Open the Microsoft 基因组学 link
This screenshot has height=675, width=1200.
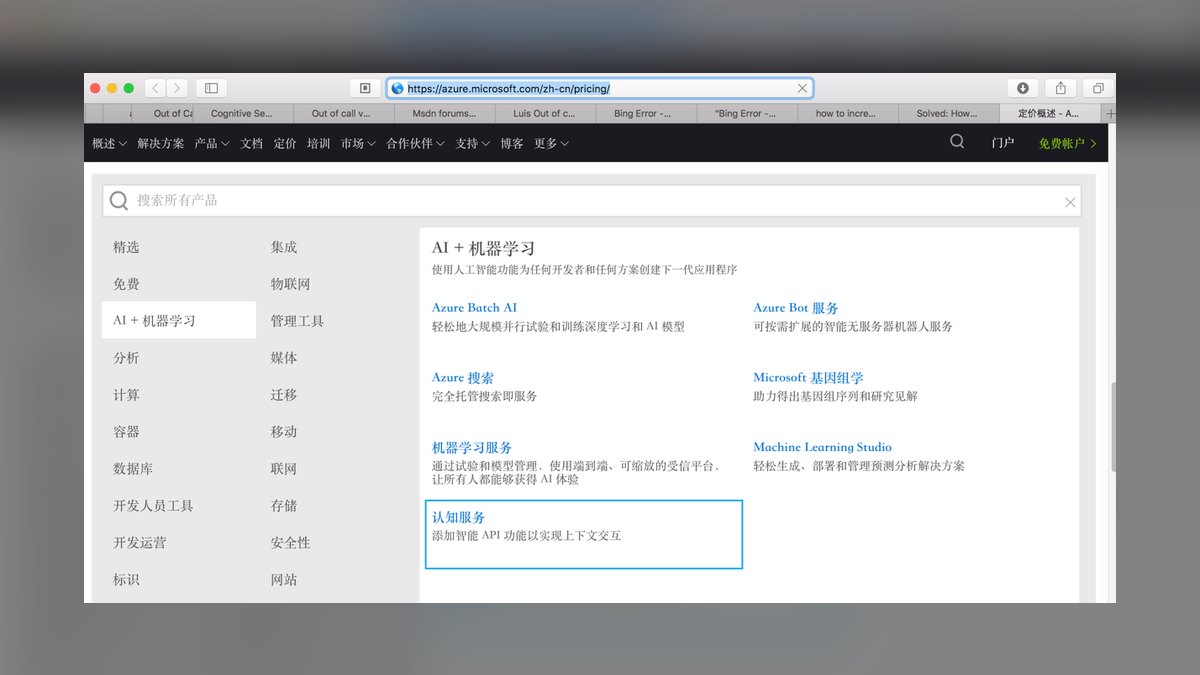pos(808,378)
